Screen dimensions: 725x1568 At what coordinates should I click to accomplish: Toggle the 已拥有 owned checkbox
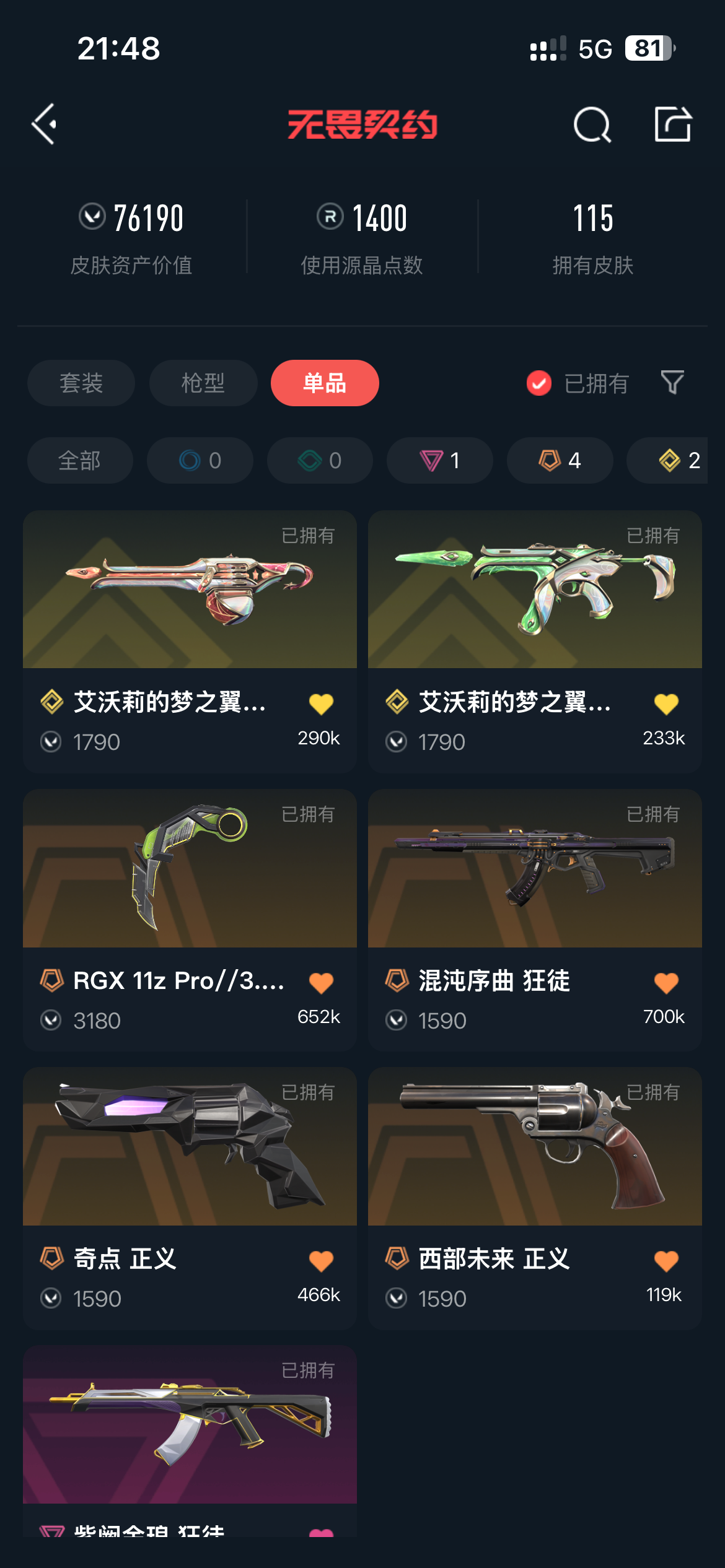(x=539, y=383)
